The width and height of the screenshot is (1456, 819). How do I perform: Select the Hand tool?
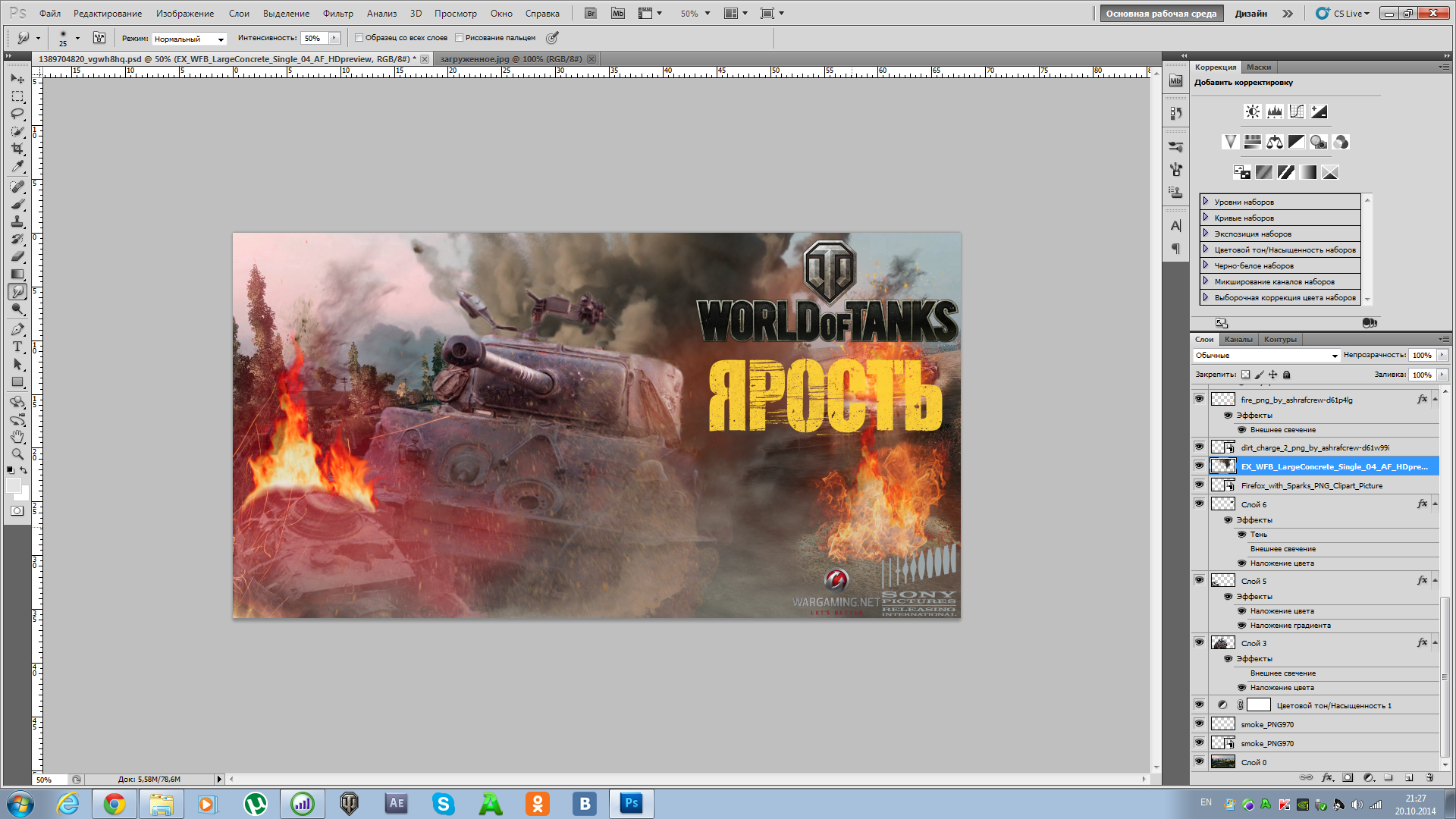click(17, 437)
